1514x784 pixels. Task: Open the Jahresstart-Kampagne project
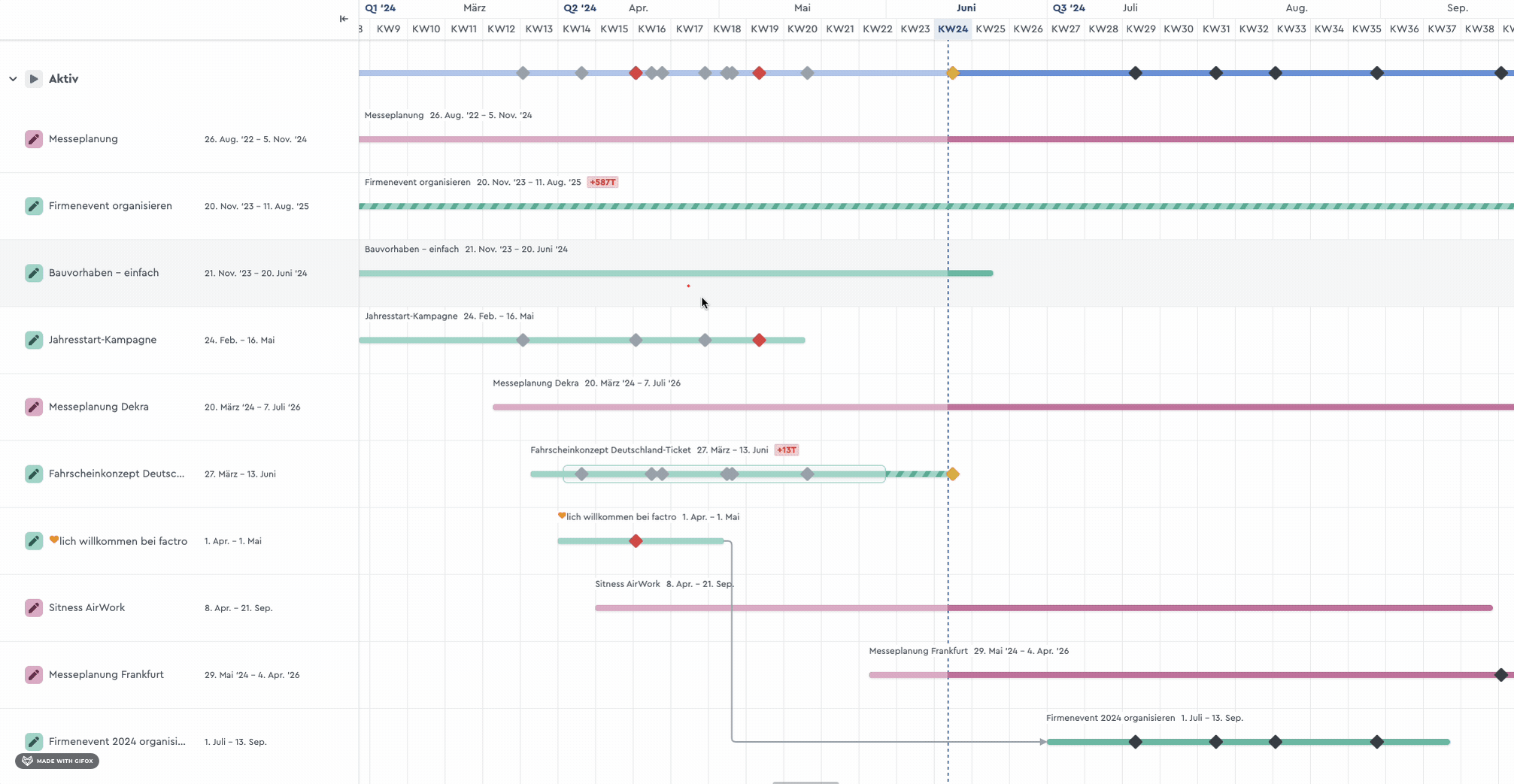102,340
